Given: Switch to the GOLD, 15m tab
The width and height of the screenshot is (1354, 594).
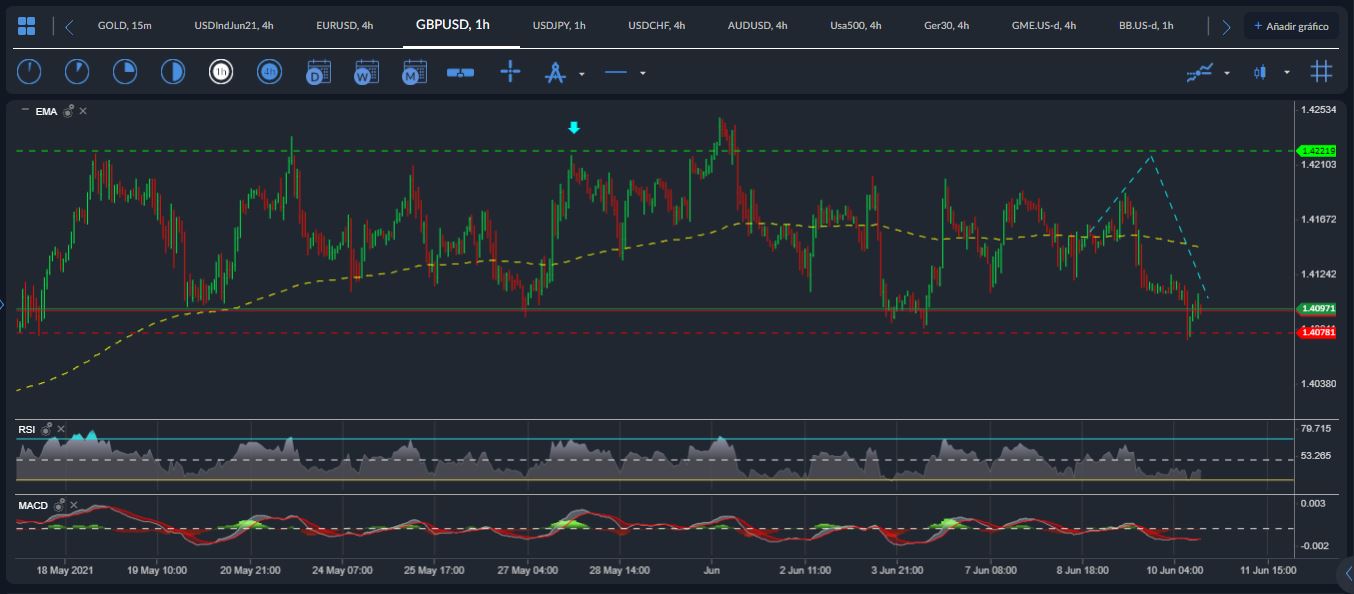Looking at the screenshot, I should 125,25.
